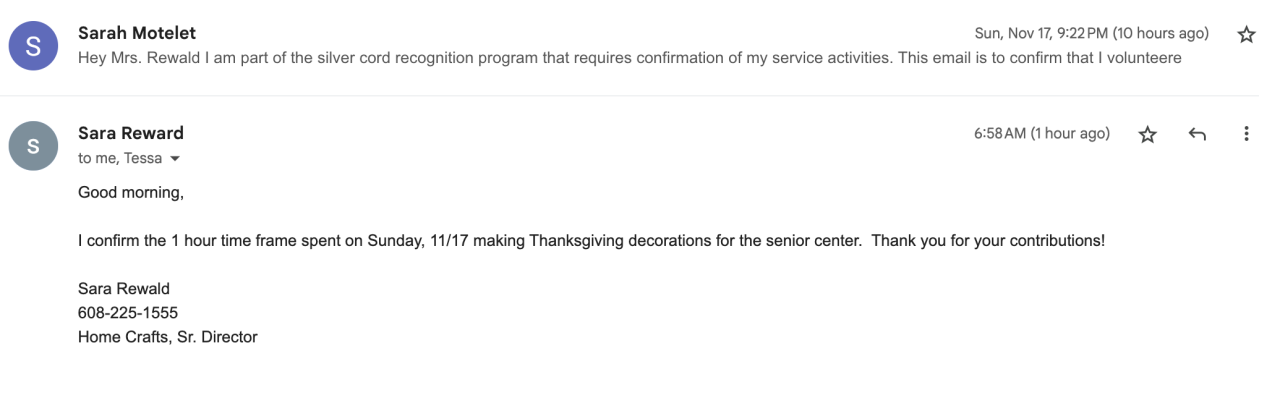Star the Sara Reward email
This screenshot has width=1280, height=419.
[x=1148, y=134]
